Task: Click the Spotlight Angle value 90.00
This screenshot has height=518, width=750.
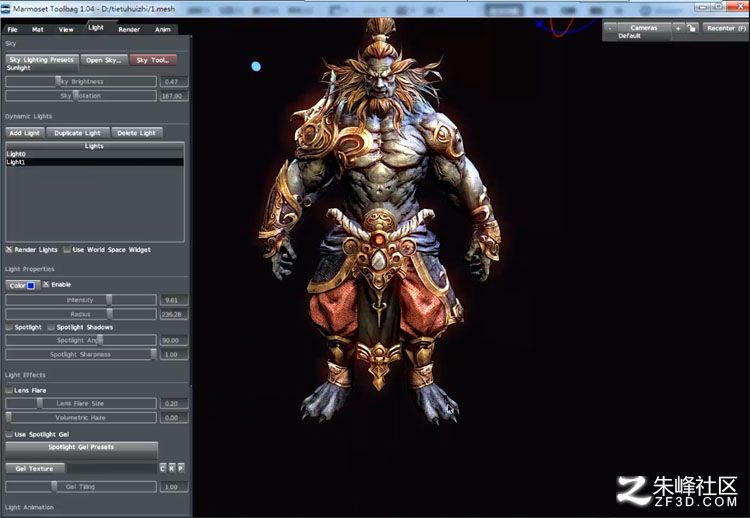Action: (x=174, y=341)
